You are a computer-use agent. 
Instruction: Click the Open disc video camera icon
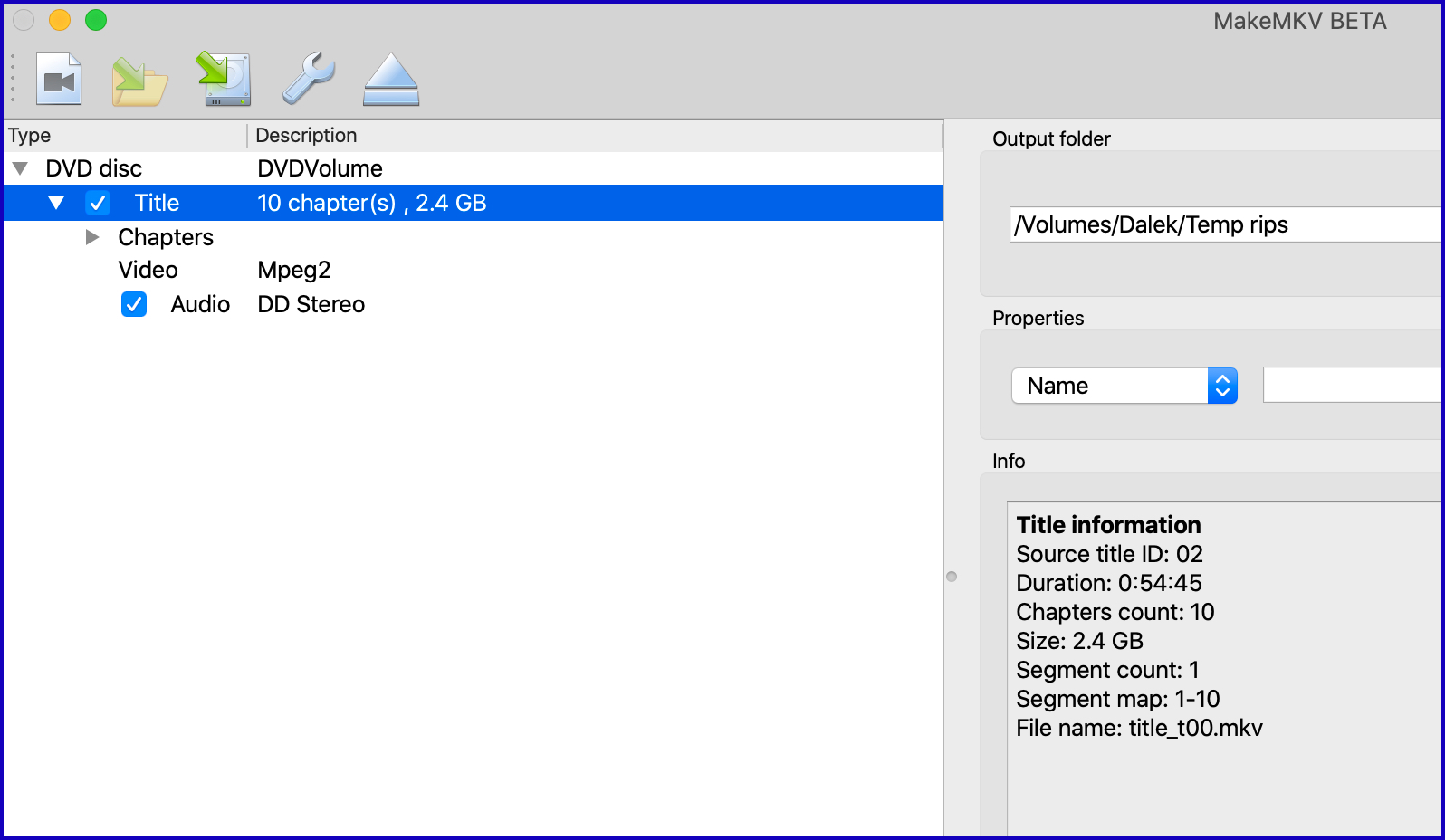pos(59,80)
